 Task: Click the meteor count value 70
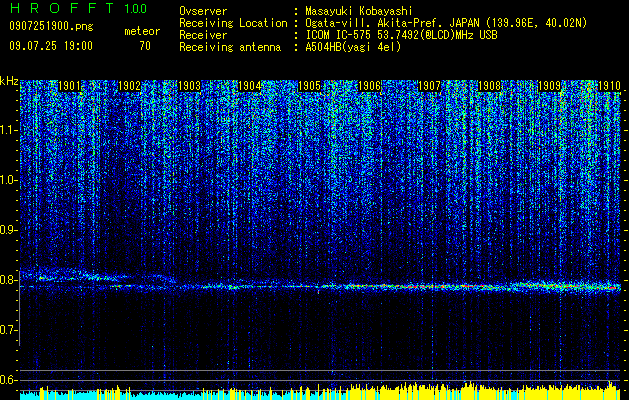coord(145,46)
